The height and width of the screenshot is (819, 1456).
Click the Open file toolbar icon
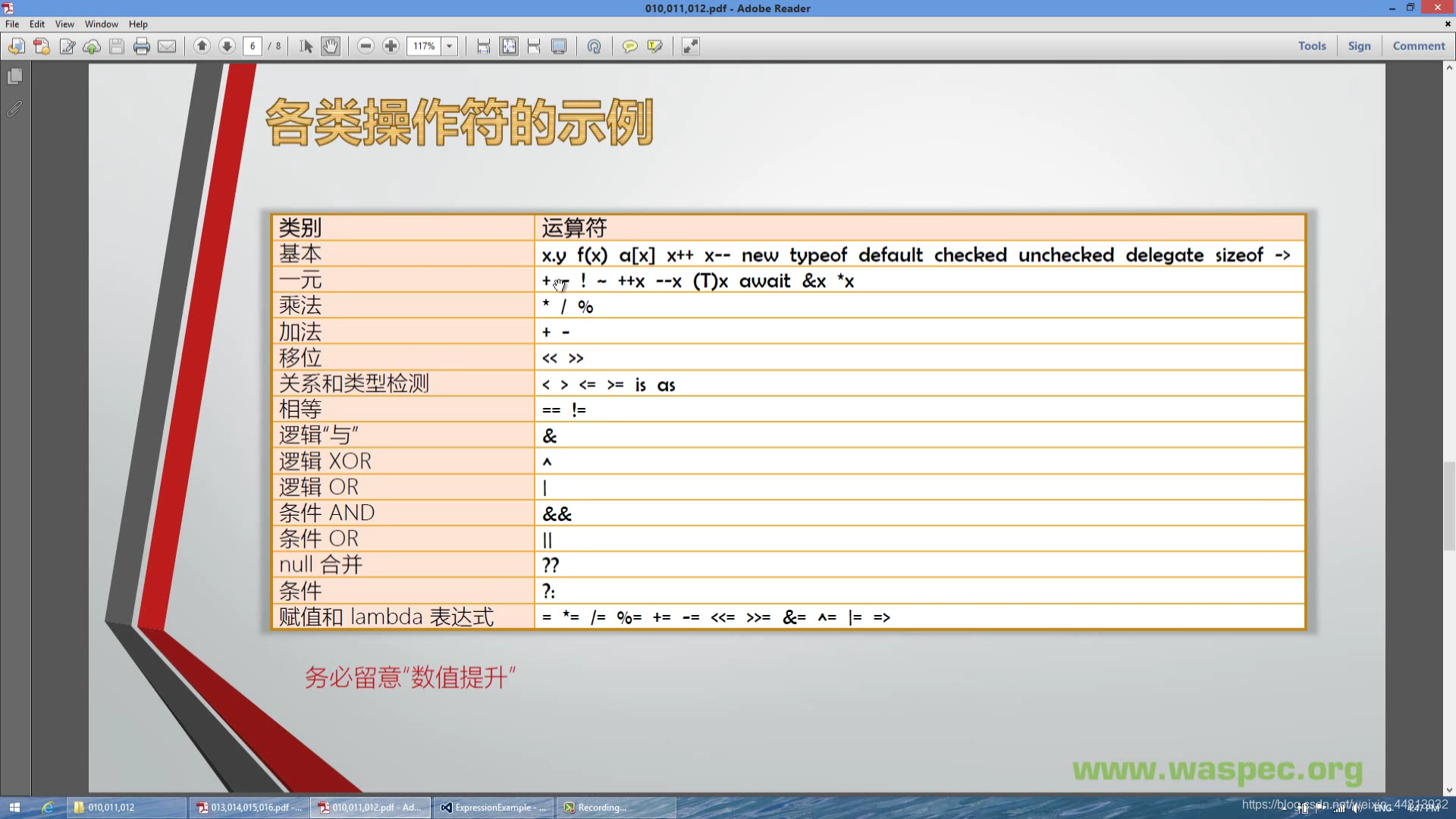16,46
